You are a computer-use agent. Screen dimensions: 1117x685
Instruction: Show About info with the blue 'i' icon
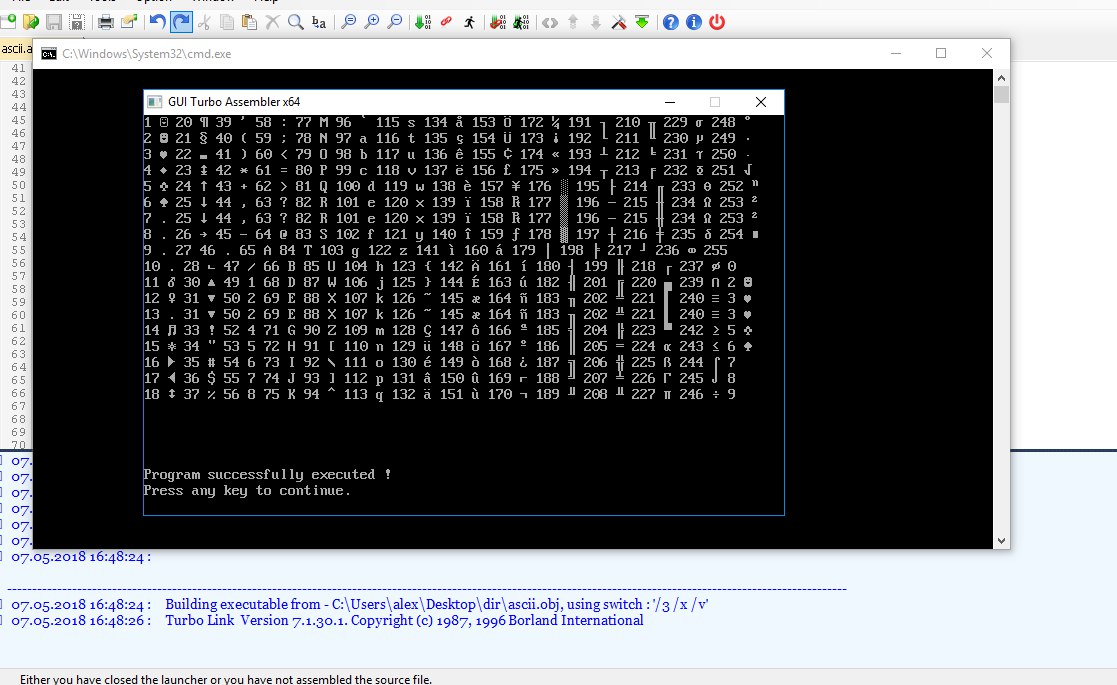[694, 22]
